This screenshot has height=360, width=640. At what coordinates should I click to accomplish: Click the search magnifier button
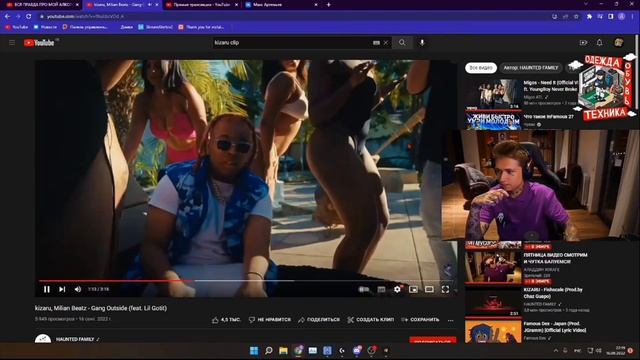click(402, 42)
